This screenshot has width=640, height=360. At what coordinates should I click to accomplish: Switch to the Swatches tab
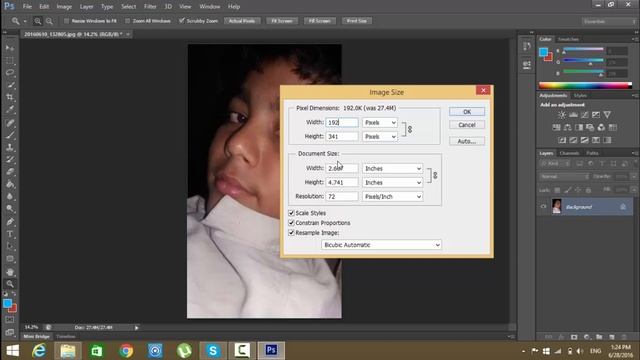568,39
